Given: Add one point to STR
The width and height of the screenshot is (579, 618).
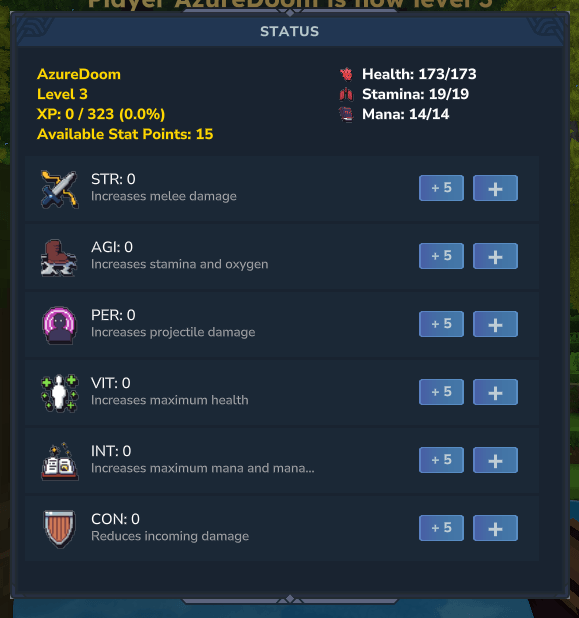Looking at the screenshot, I should (x=495, y=188).
